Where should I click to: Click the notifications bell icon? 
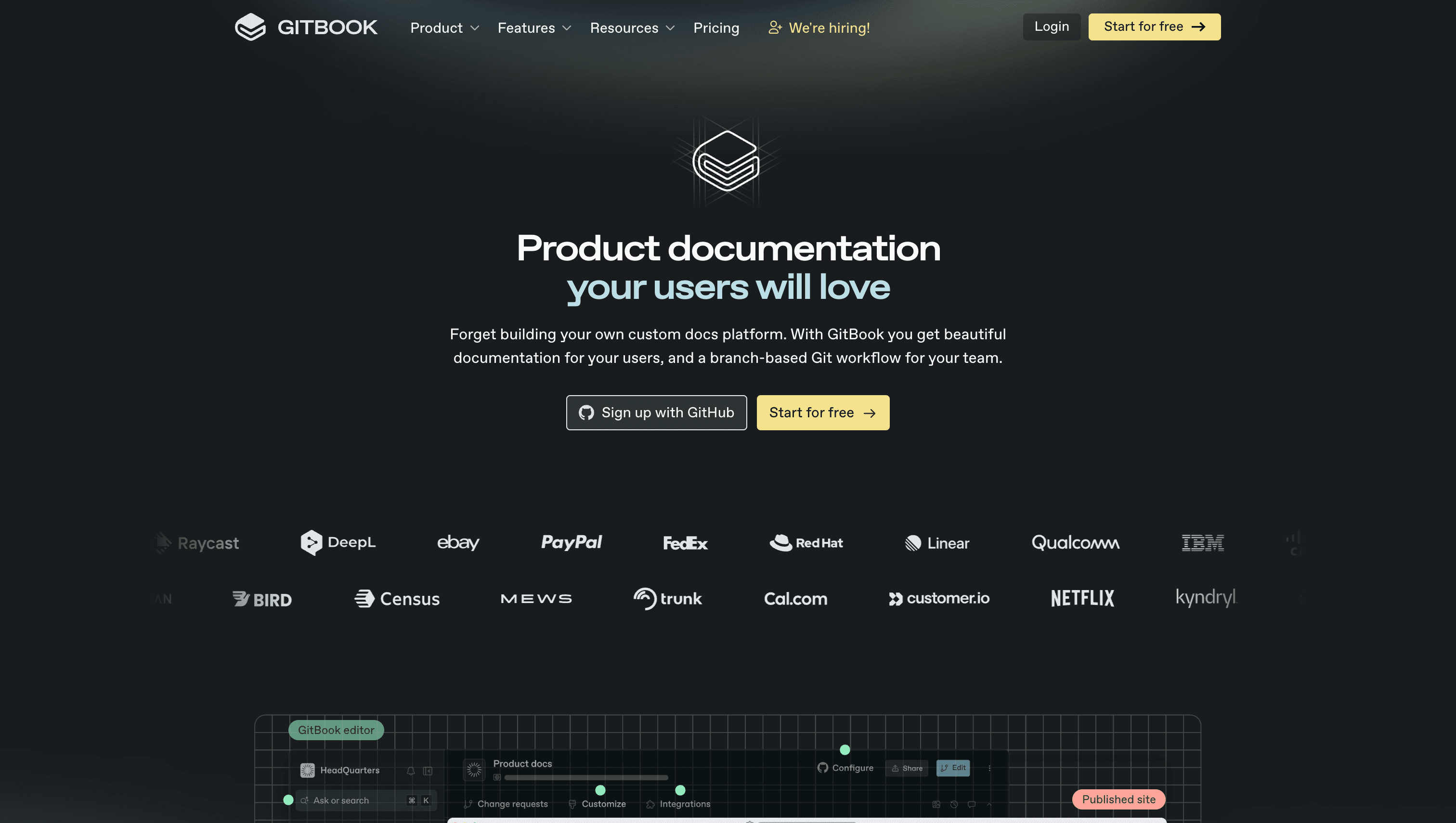411,771
